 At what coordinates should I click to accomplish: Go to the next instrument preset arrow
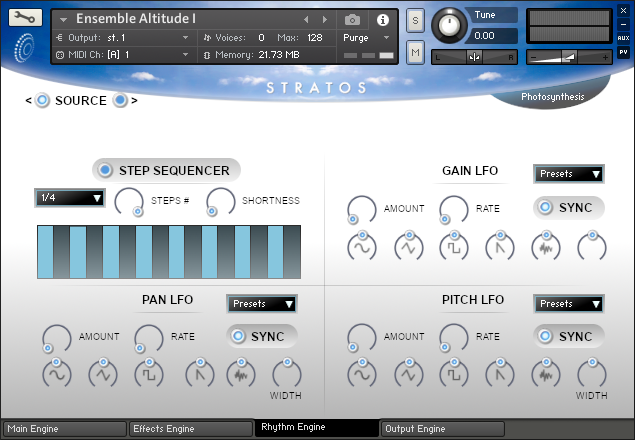[325, 19]
